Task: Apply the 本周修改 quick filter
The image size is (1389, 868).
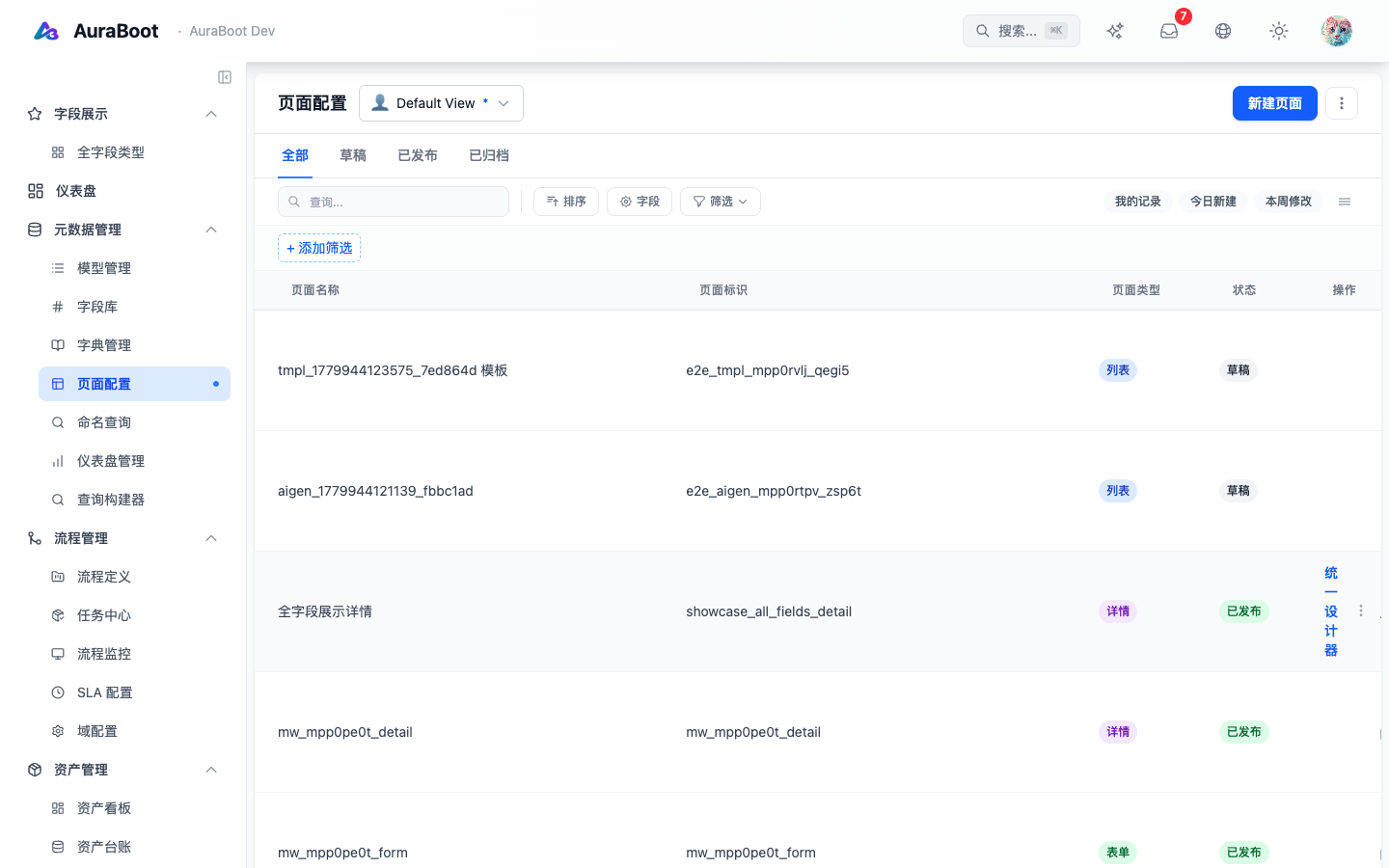Action: coord(1289,202)
